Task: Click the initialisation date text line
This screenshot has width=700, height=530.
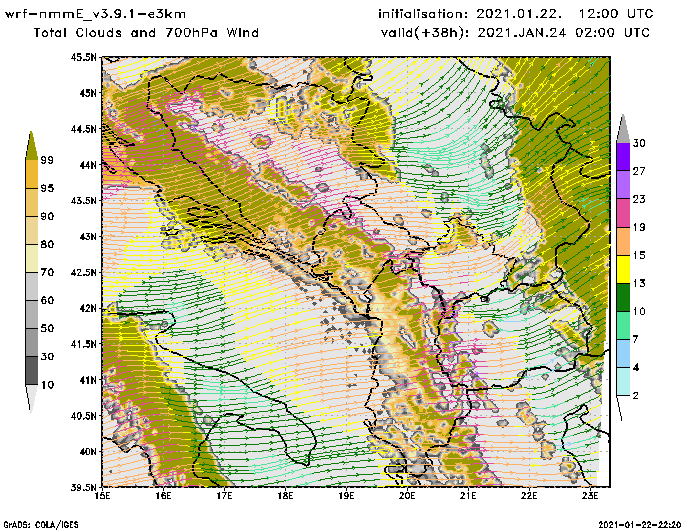Action: click(516, 14)
